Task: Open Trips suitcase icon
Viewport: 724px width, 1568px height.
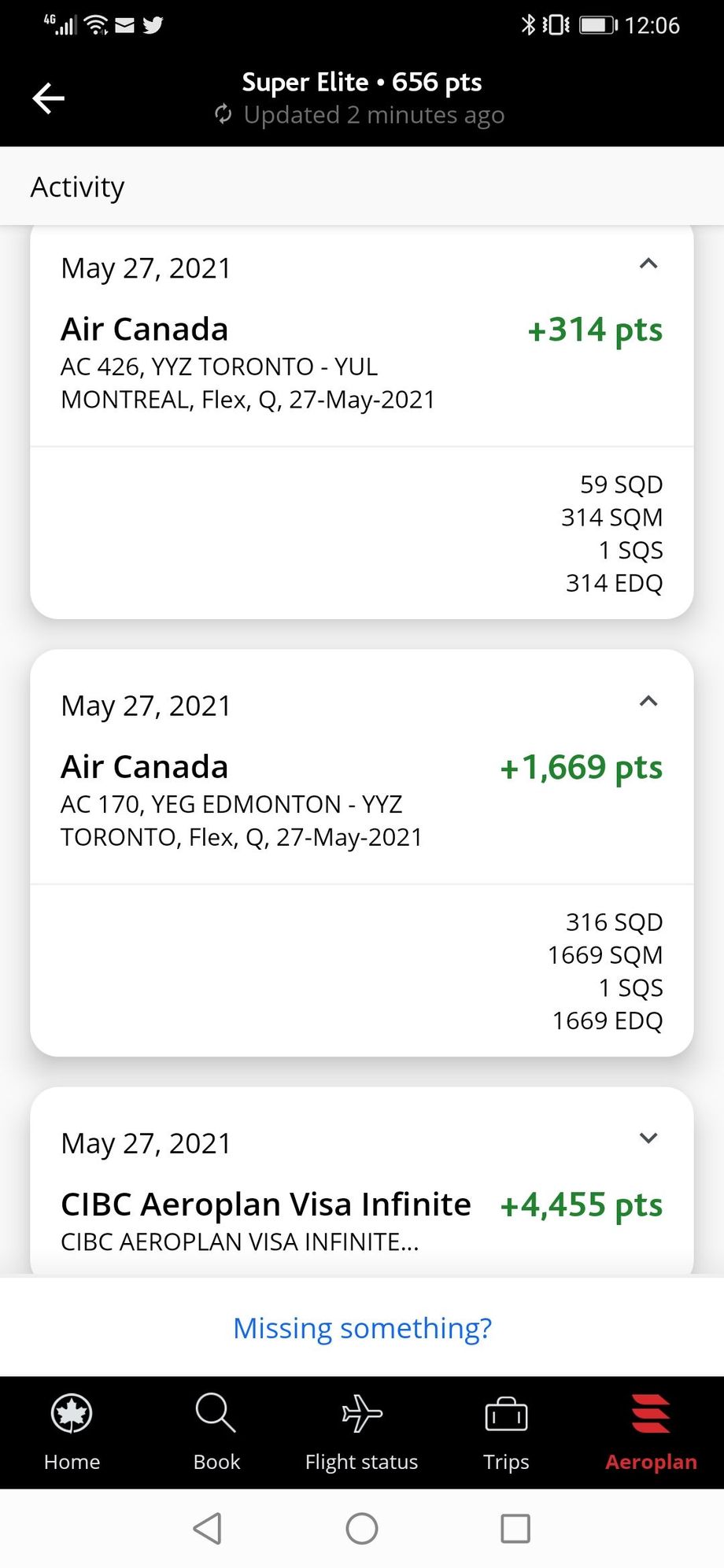Action: click(506, 1413)
